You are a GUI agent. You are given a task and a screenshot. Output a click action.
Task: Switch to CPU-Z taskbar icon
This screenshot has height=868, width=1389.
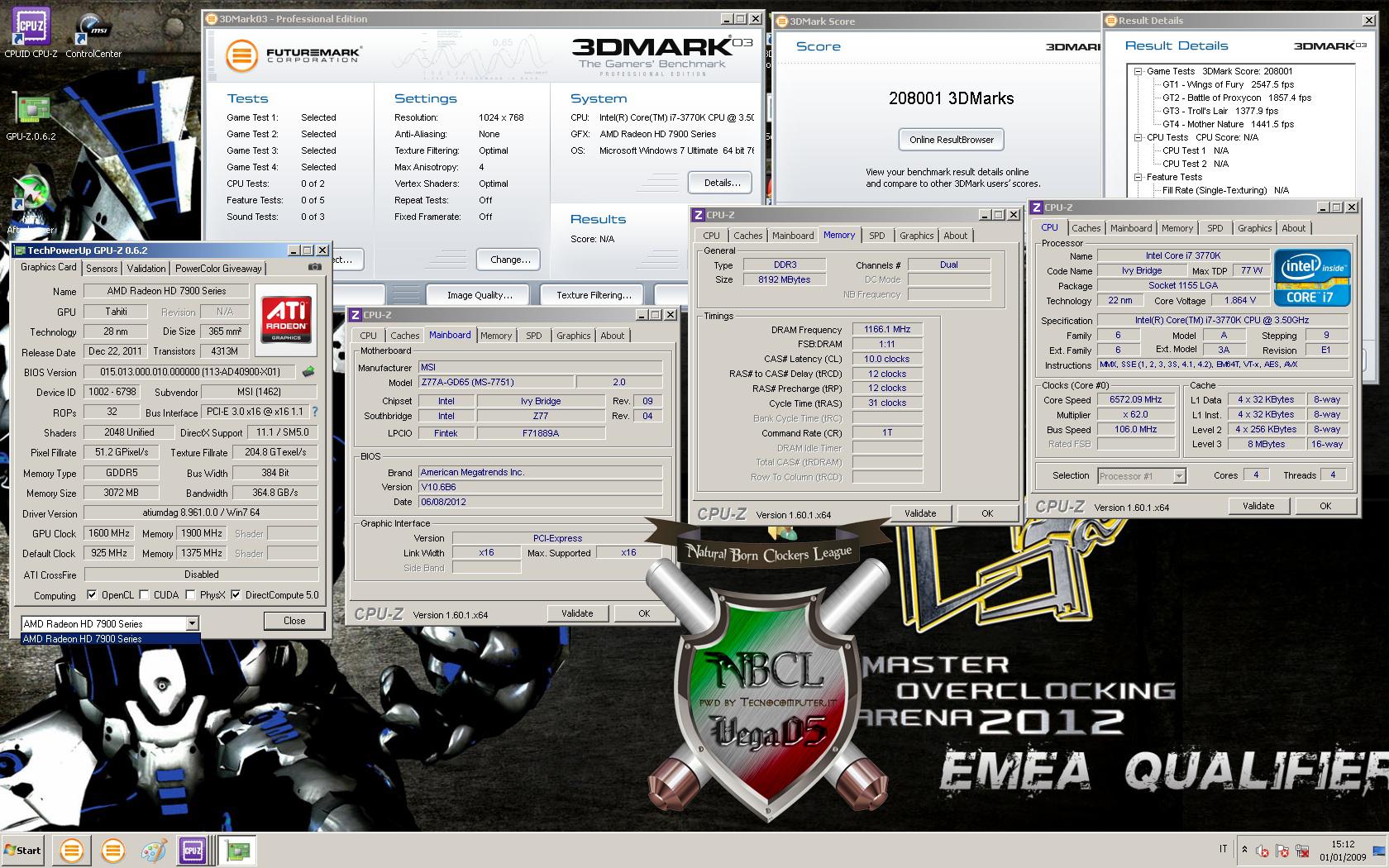(x=193, y=850)
